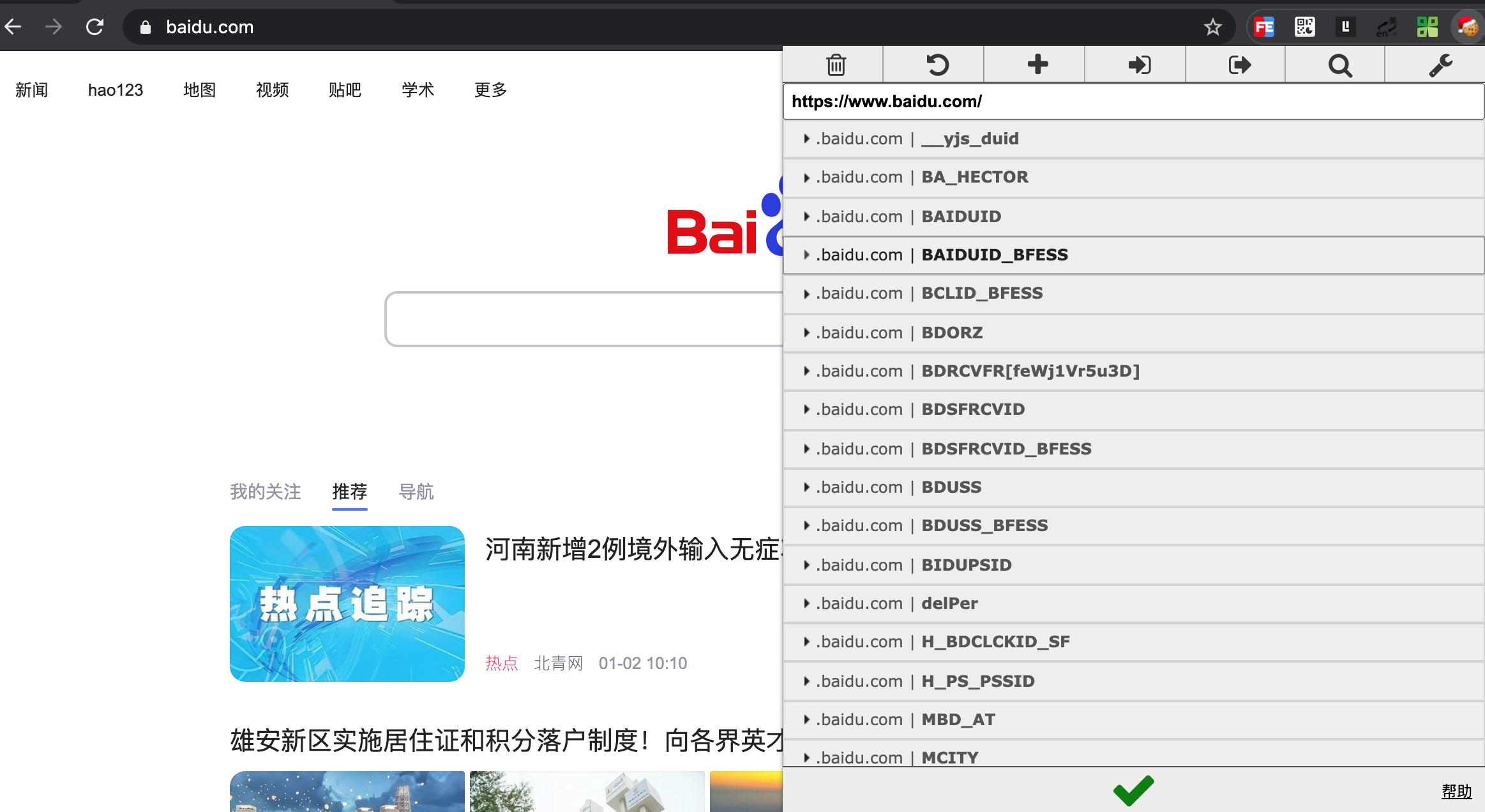Open the 雄安新区实施居住证 headline

pos(506,741)
